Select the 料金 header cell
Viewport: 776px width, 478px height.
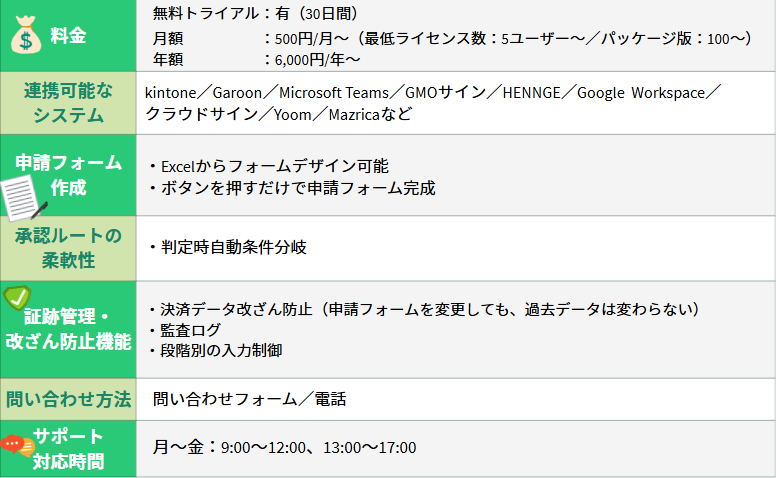point(68,36)
